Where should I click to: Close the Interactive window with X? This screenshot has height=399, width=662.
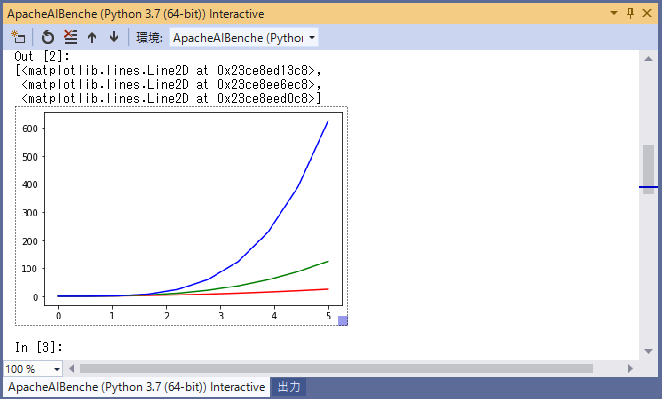[x=647, y=14]
